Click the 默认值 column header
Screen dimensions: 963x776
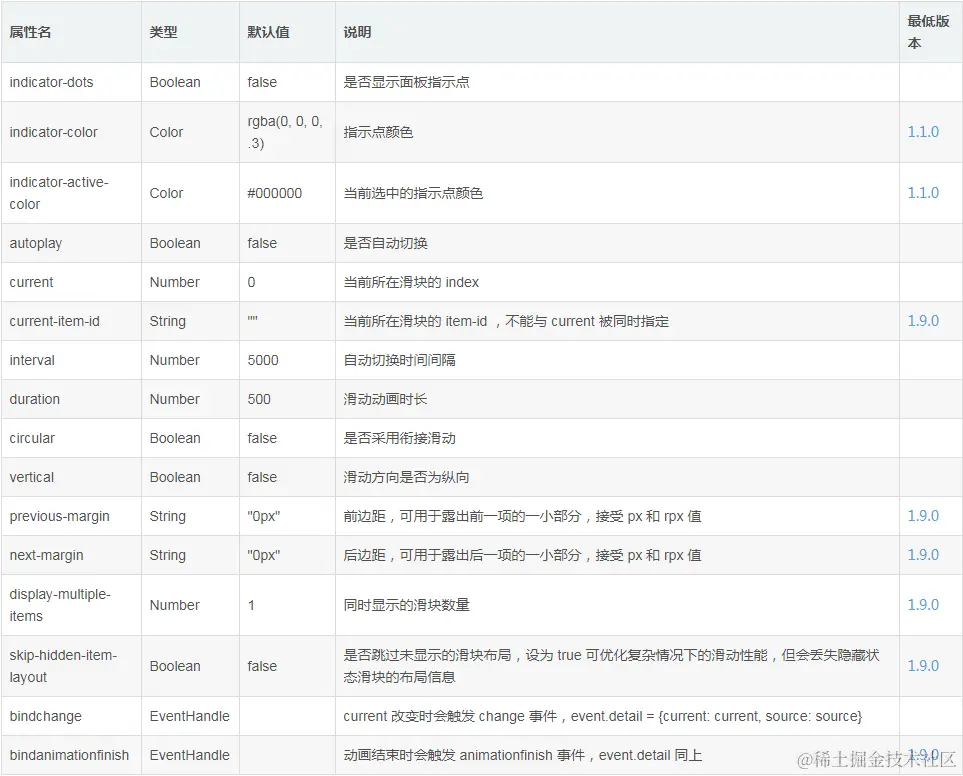pos(268,32)
